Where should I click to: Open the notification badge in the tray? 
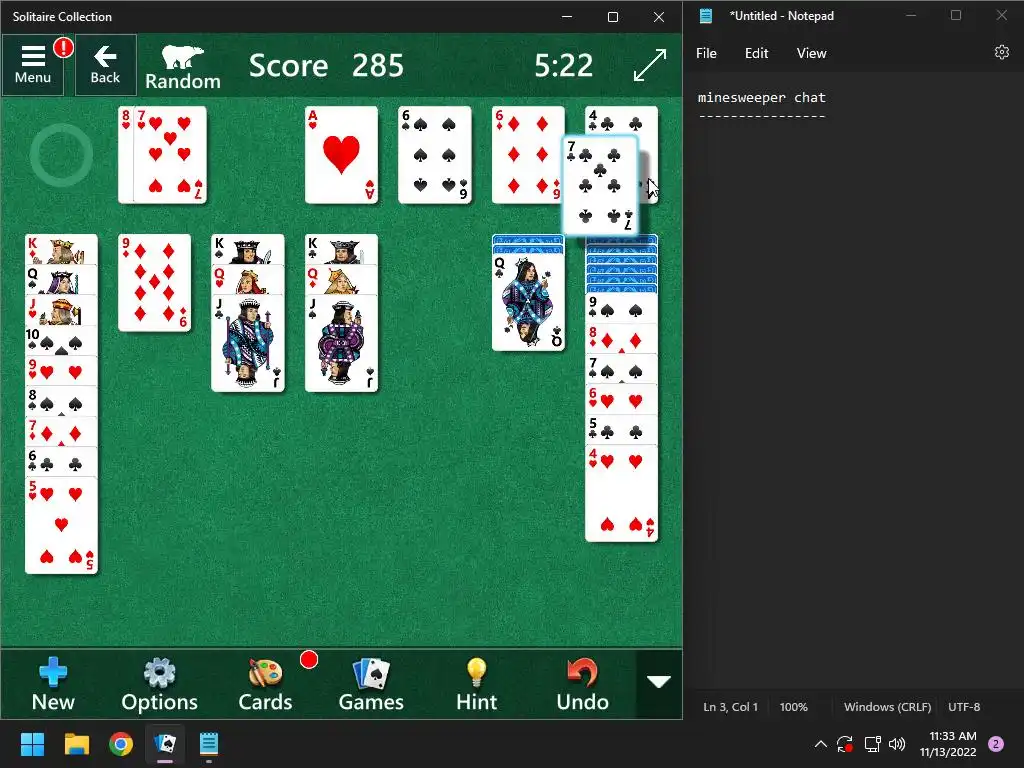(x=996, y=744)
